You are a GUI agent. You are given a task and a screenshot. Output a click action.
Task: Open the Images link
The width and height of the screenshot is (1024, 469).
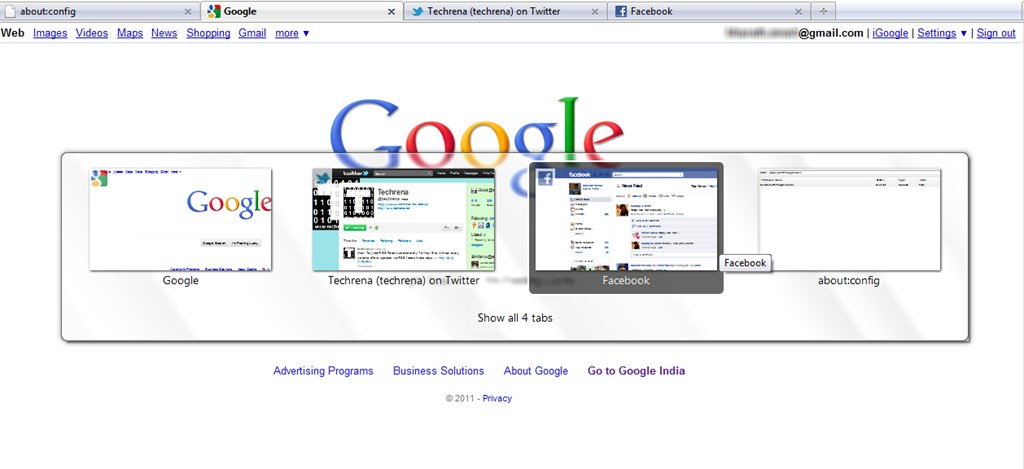(x=50, y=33)
